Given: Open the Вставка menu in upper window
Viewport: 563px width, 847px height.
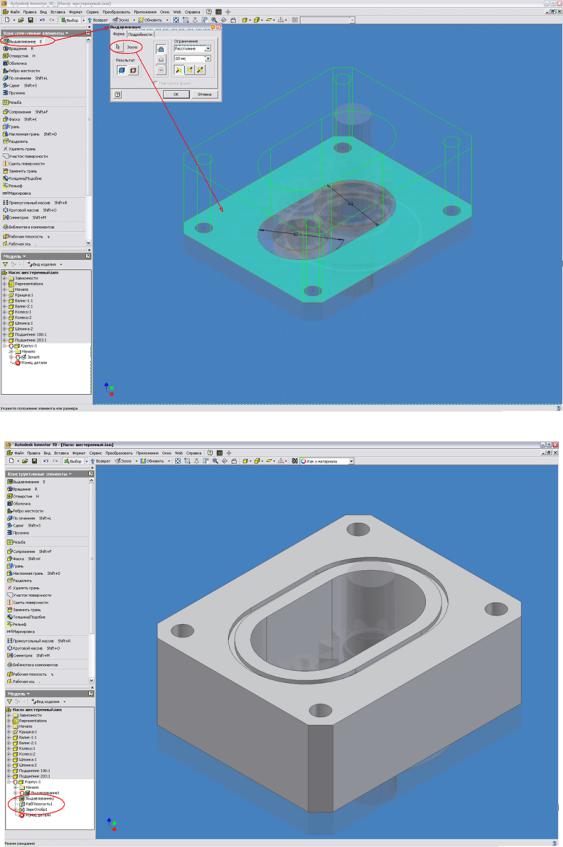Looking at the screenshot, I should tap(57, 12).
